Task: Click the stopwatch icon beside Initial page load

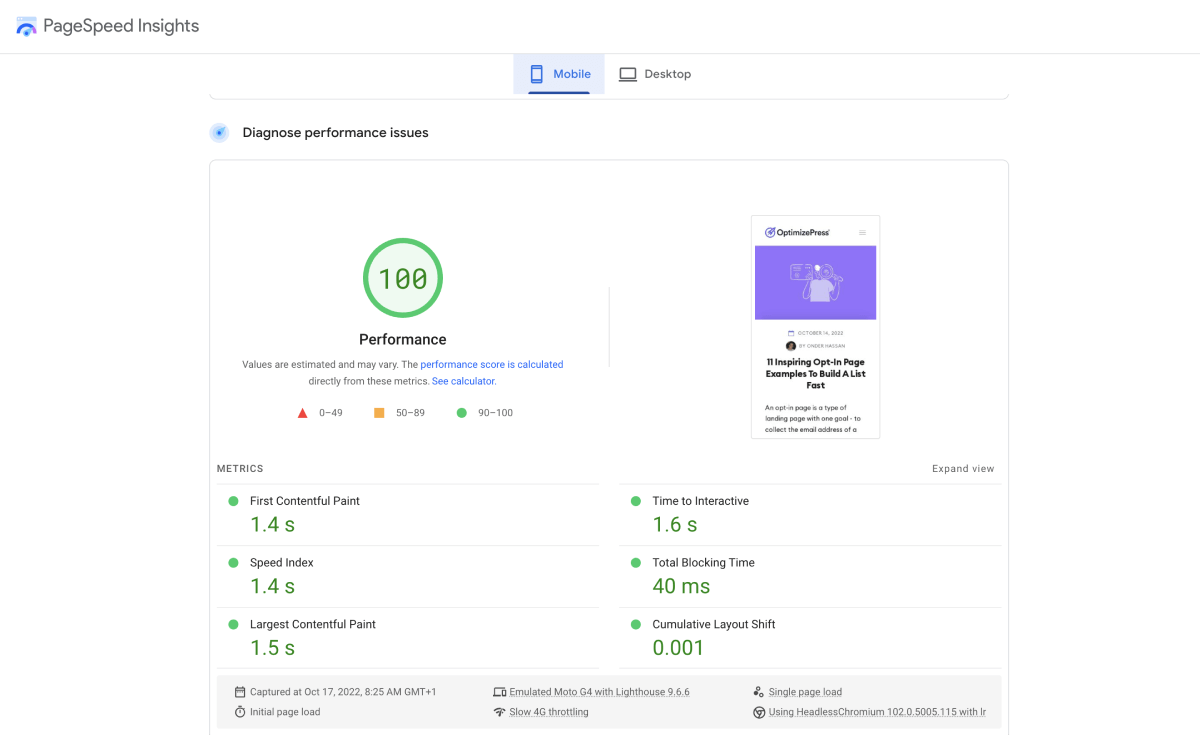Action: click(x=240, y=712)
